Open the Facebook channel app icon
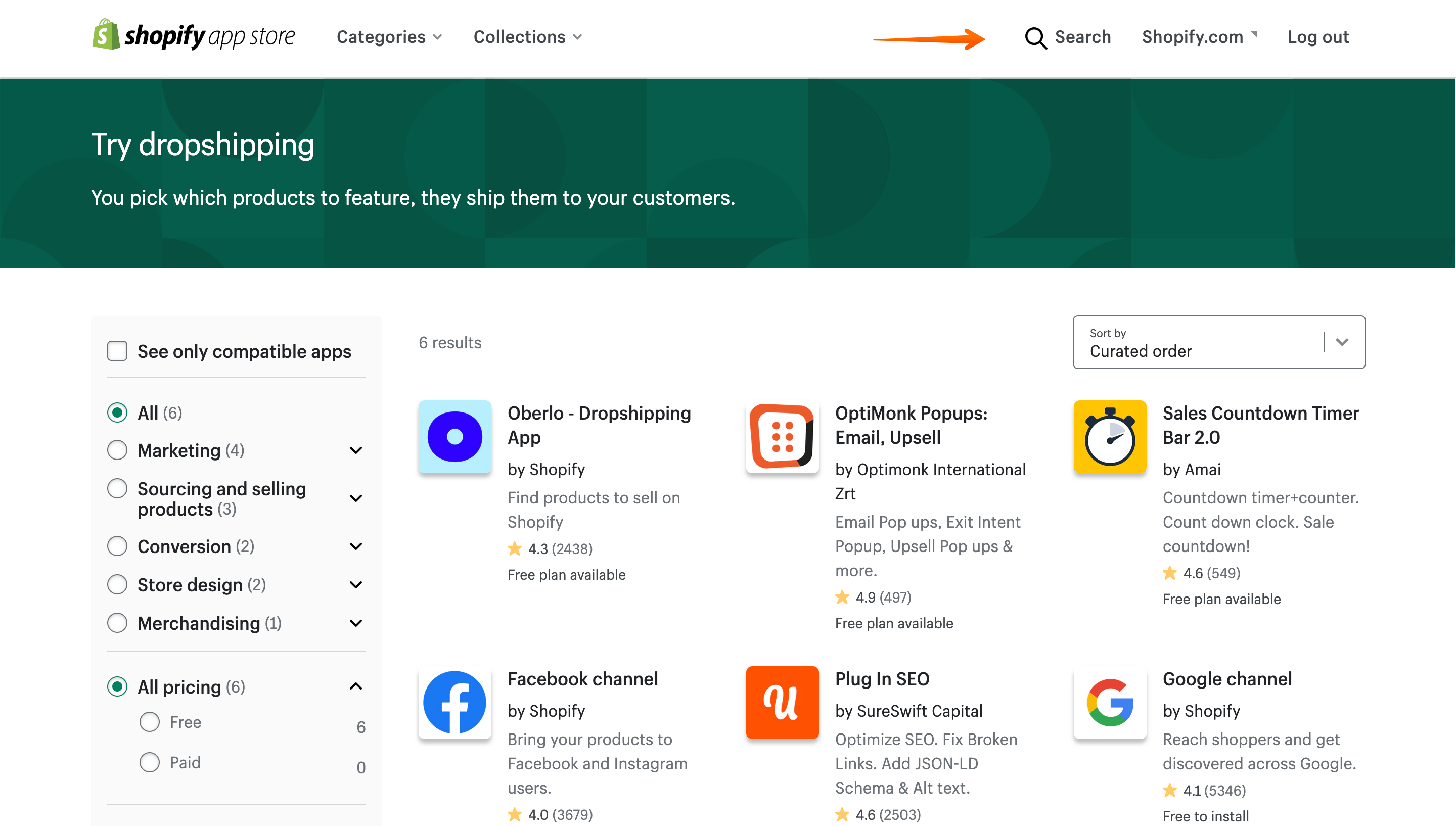 (454, 702)
